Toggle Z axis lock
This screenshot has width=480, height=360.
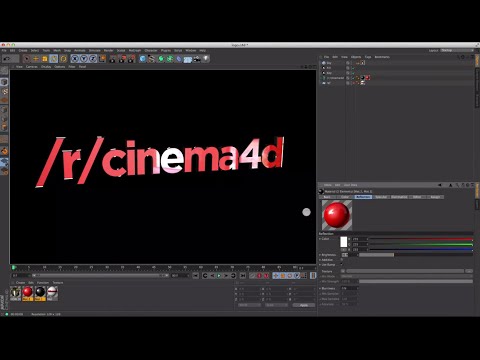[x=93, y=59]
